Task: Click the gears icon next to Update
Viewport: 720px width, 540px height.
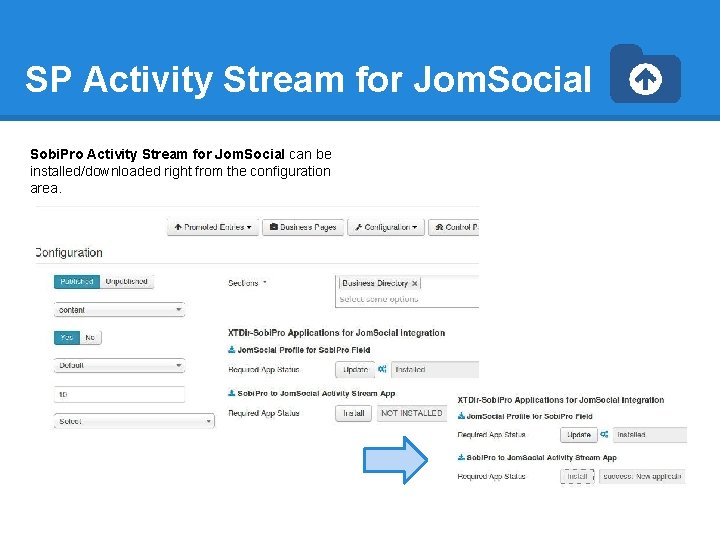Action: point(382,369)
